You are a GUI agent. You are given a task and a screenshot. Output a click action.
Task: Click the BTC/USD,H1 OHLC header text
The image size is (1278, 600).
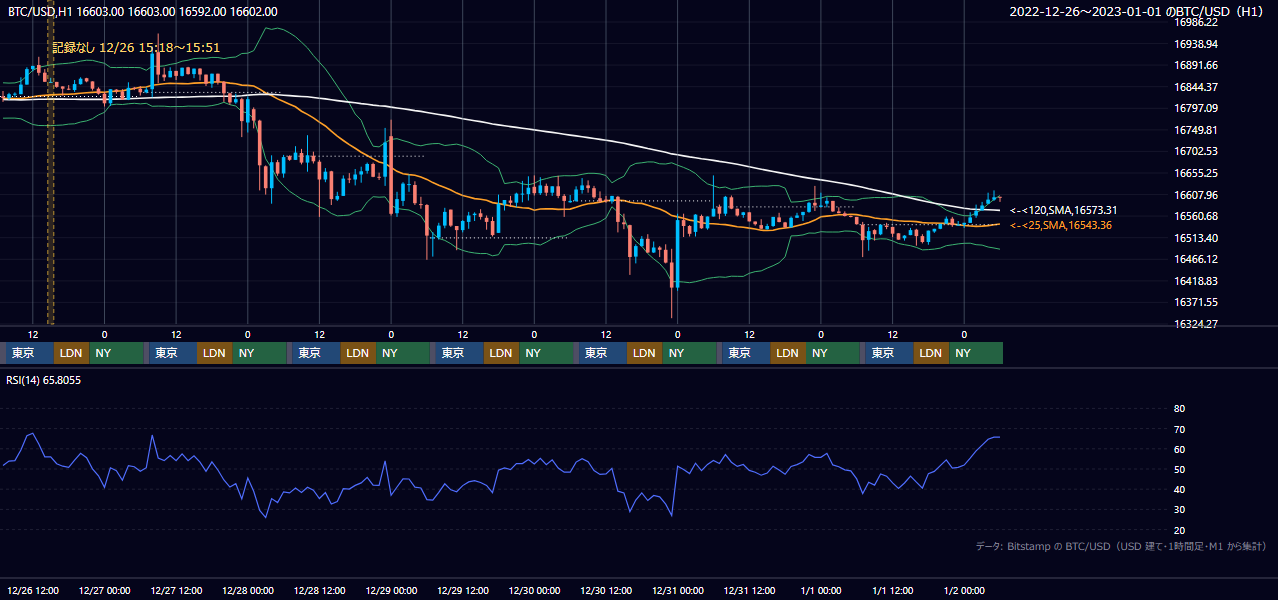click(x=143, y=11)
